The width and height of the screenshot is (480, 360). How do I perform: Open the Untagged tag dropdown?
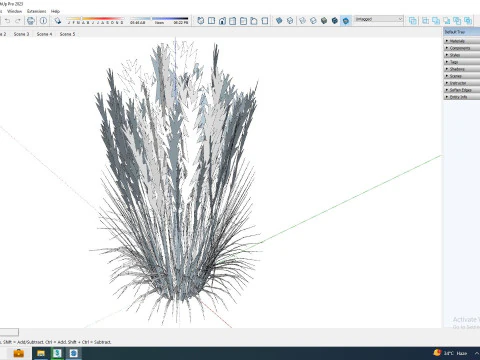tap(379, 19)
